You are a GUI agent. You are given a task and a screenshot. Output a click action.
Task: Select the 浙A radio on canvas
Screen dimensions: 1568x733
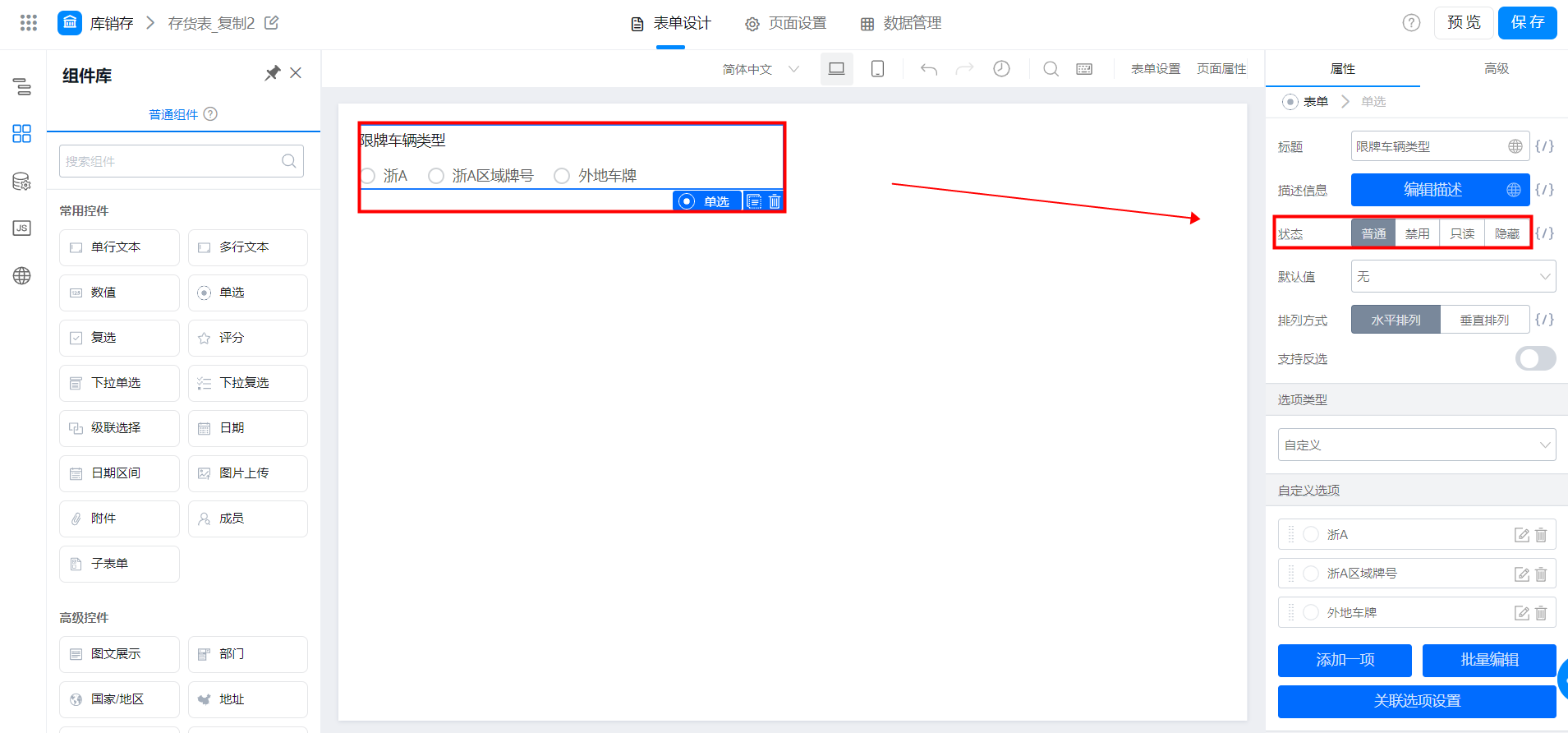368,176
